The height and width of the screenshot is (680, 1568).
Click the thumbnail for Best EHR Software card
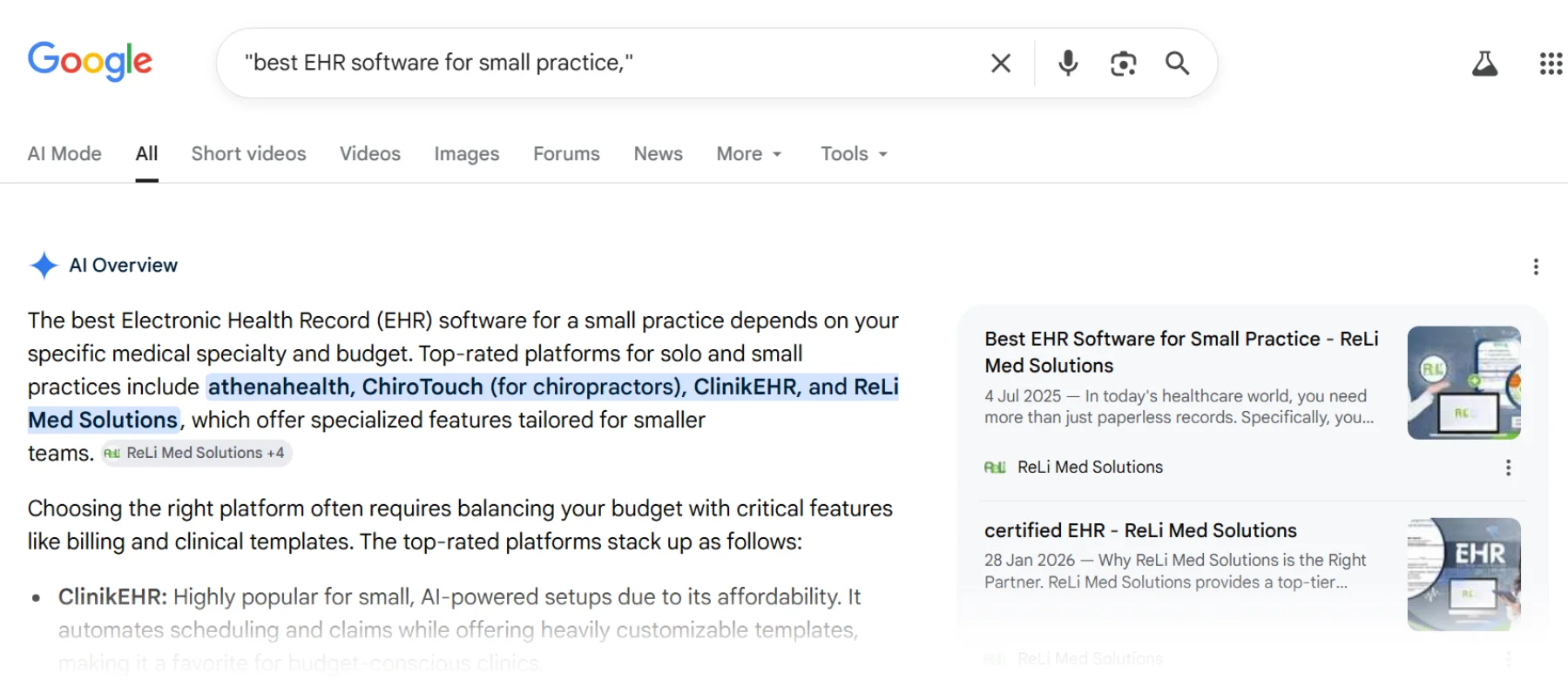click(x=1463, y=382)
